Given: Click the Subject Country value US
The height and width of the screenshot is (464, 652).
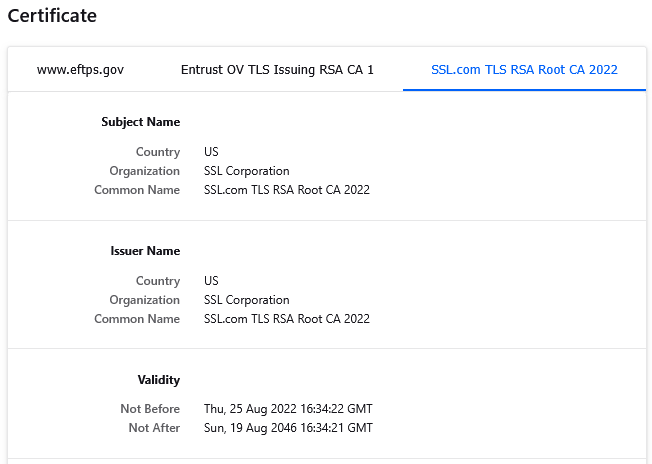Looking at the screenshot, I should (x=211, y=152).
